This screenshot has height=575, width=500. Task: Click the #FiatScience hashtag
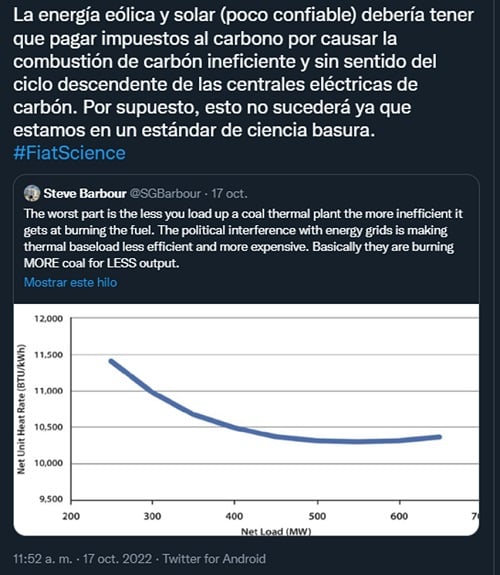coord(69,153)
